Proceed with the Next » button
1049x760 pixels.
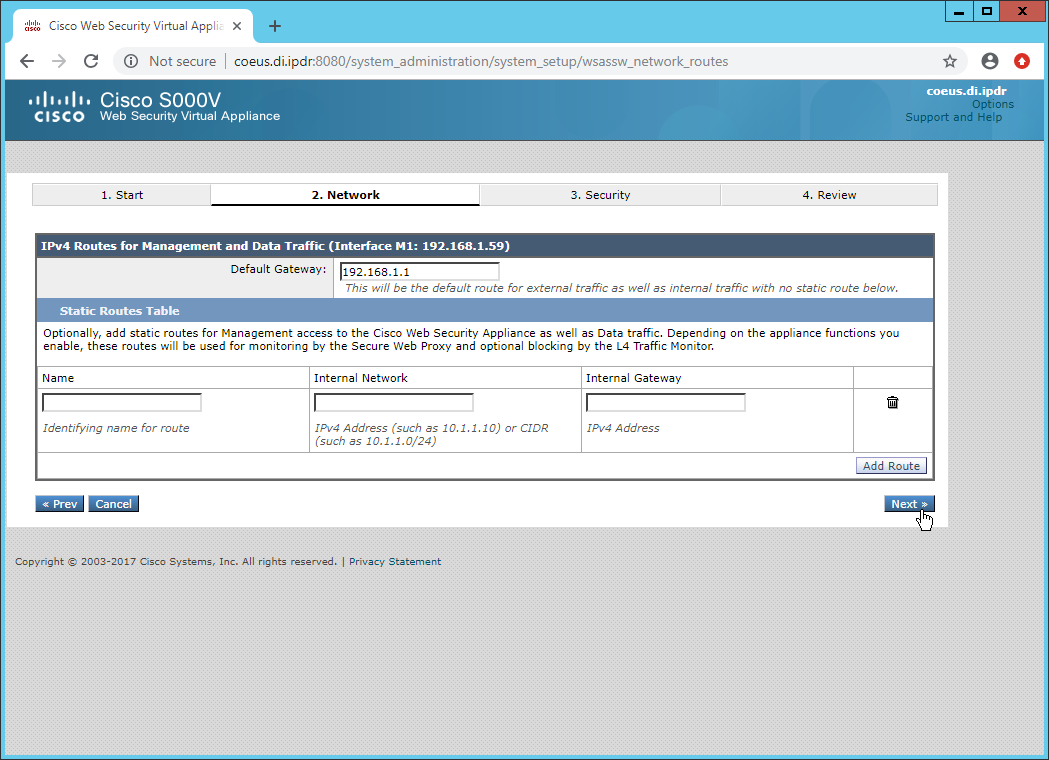coord(909,504)
